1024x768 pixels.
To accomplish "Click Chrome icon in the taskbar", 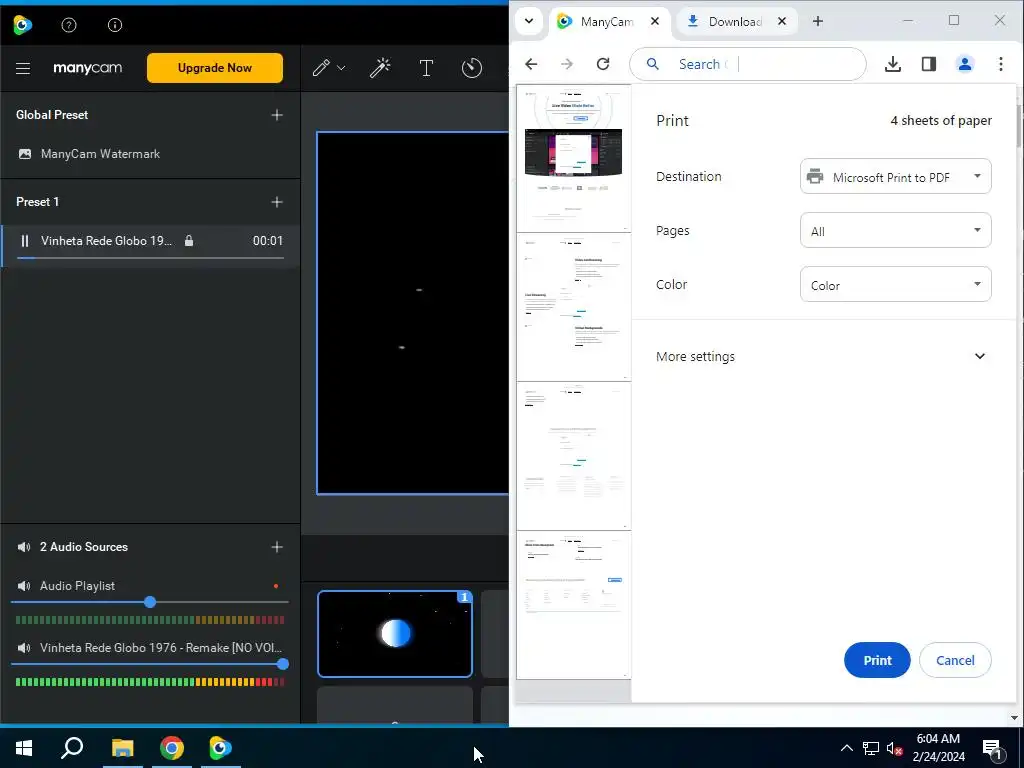I will pyautogui.click(x=172, y=748).
